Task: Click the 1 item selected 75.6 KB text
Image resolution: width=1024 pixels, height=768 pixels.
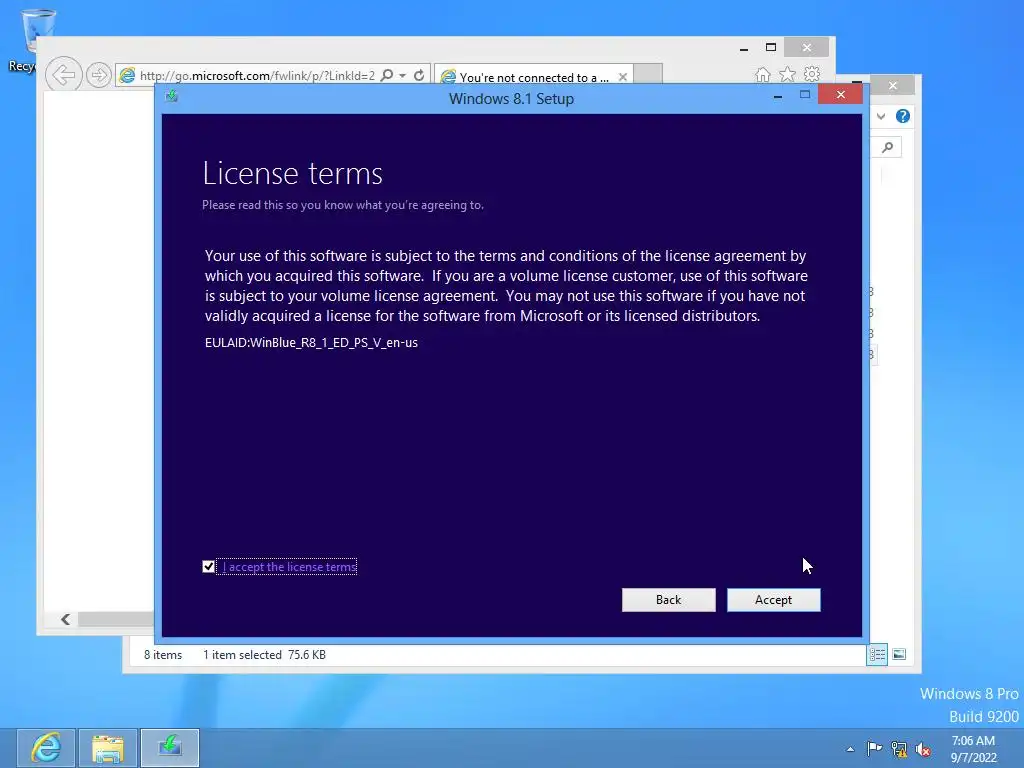Action: click(x=264, y=654)
